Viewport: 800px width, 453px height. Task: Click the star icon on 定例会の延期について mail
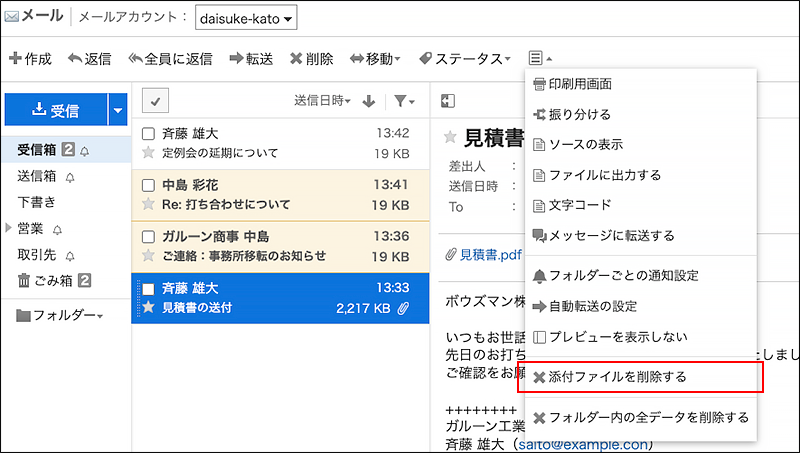tap(148, 153)
